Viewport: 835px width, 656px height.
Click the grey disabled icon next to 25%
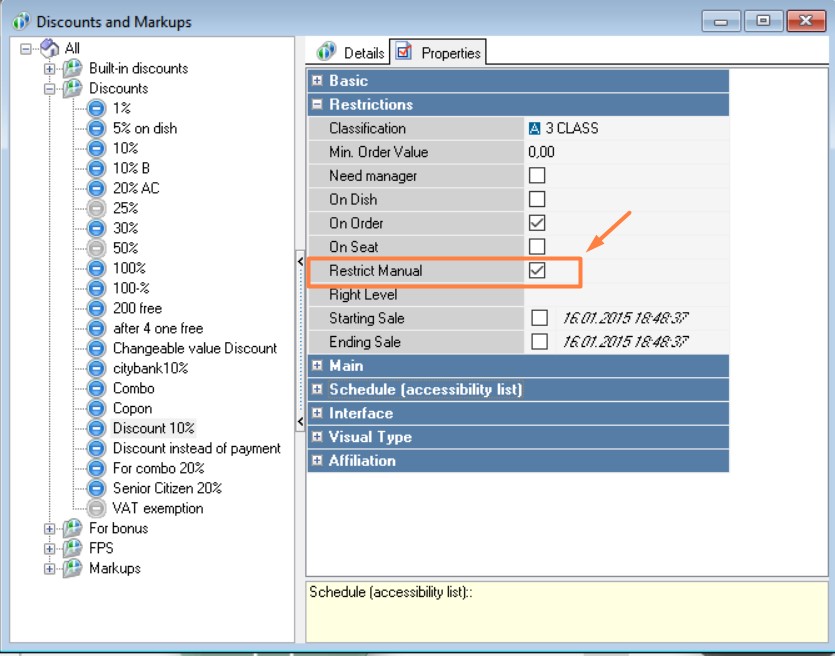(96, 208)
